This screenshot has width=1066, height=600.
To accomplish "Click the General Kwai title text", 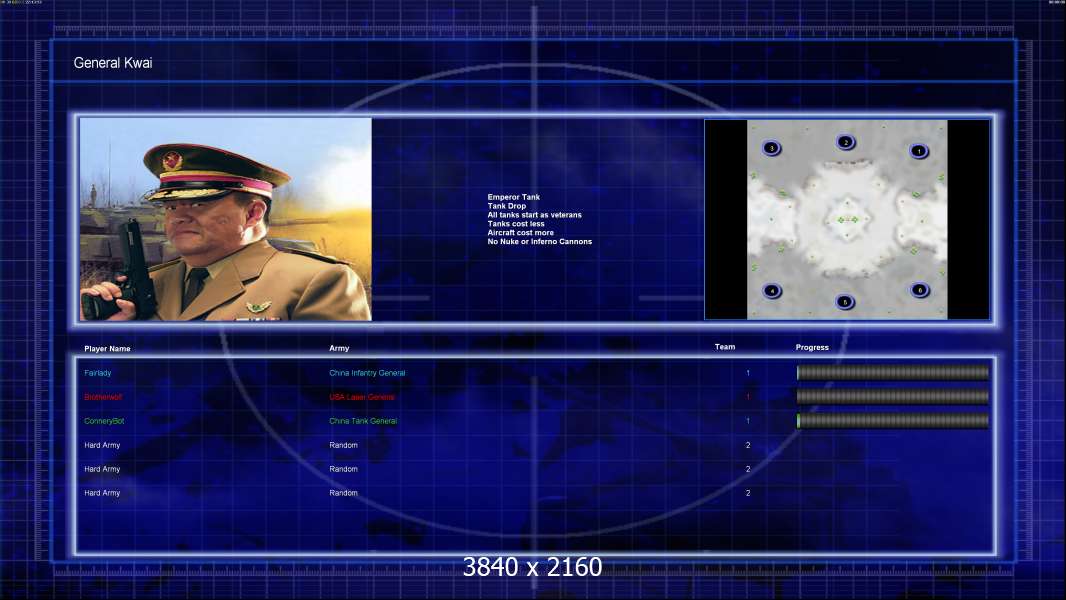I will pyautogui.click(x=113, y=63).
